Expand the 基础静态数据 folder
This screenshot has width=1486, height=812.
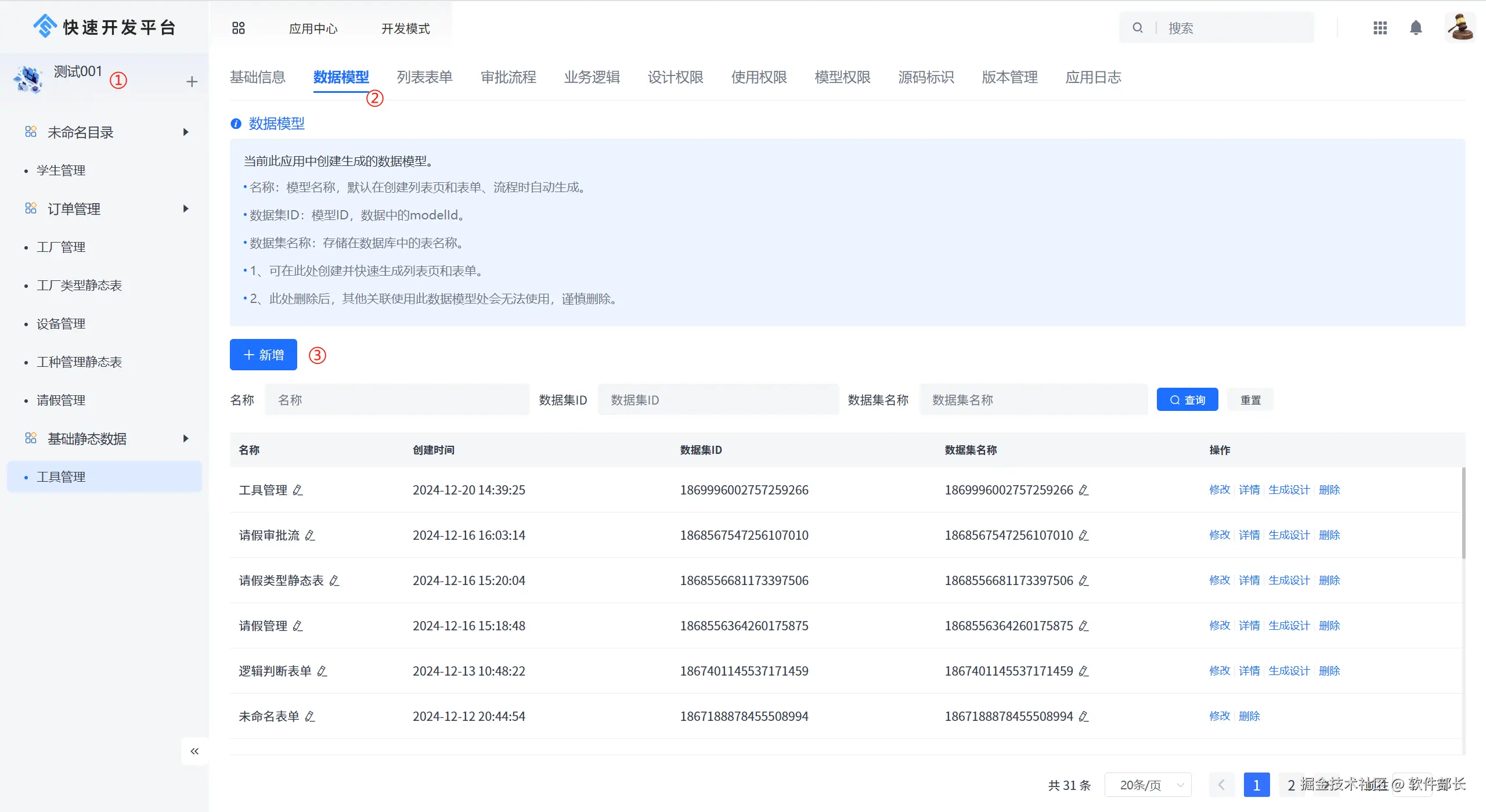(x=186, y=439)
